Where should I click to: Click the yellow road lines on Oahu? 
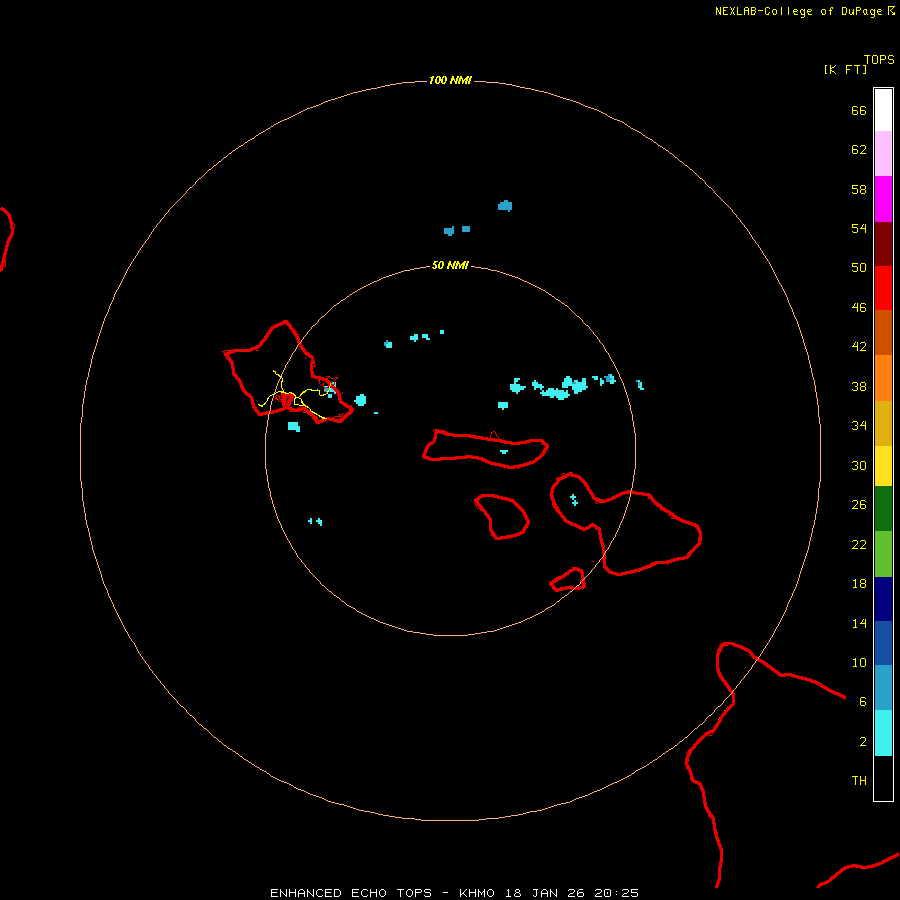pyautogui.click(x=293, y=396)
